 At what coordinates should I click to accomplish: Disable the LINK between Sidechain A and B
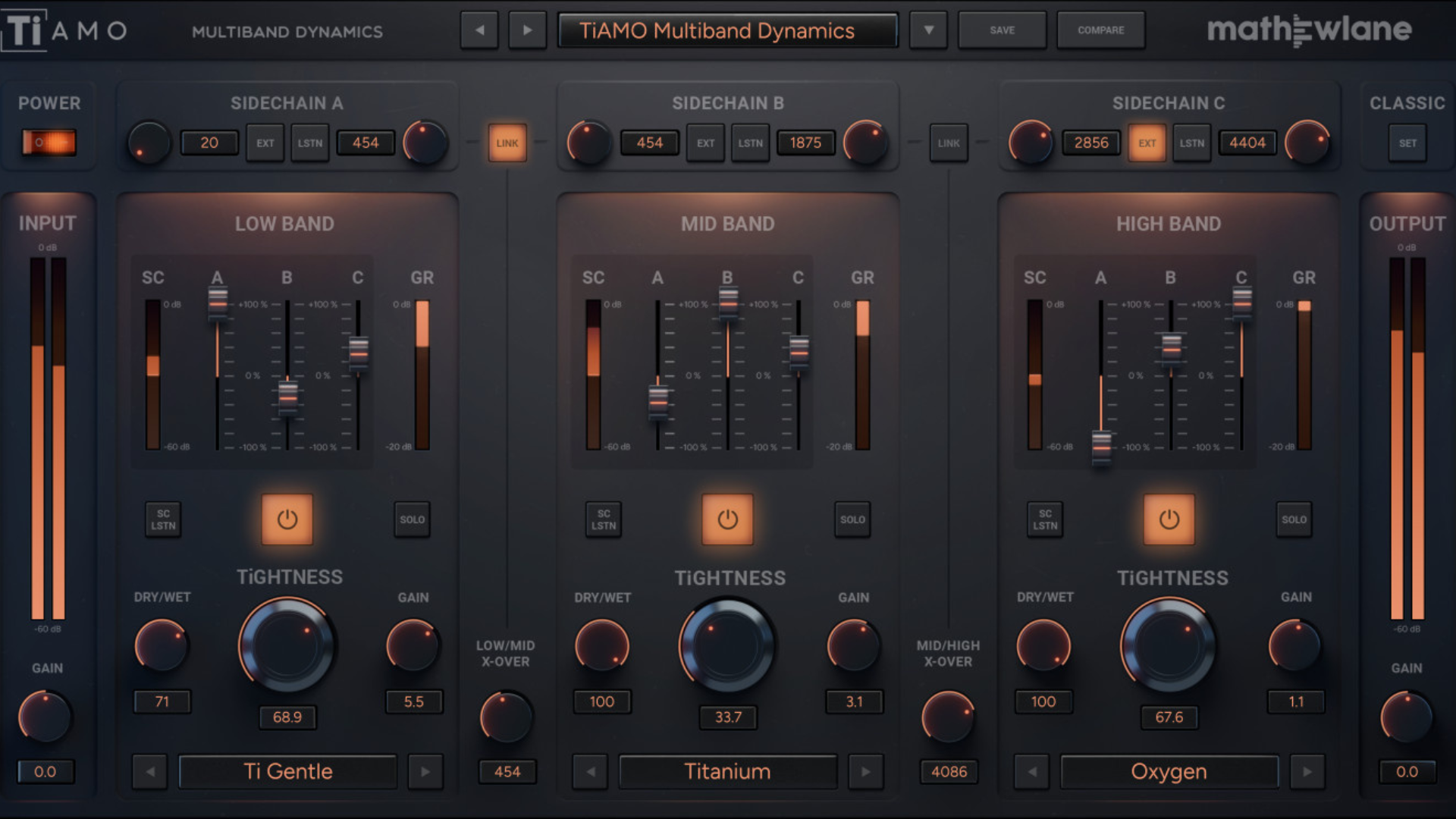507,143
